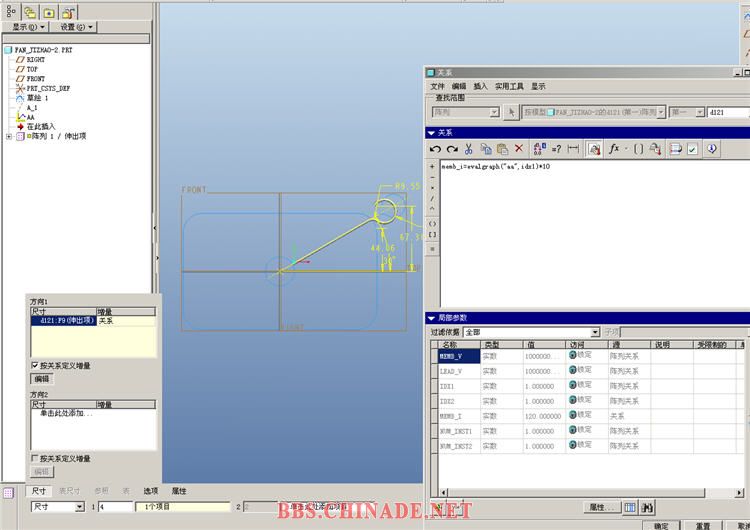Click the 属性... button below parameters table
The height and width of the screenshot is (530, 750).
[602, 507]
